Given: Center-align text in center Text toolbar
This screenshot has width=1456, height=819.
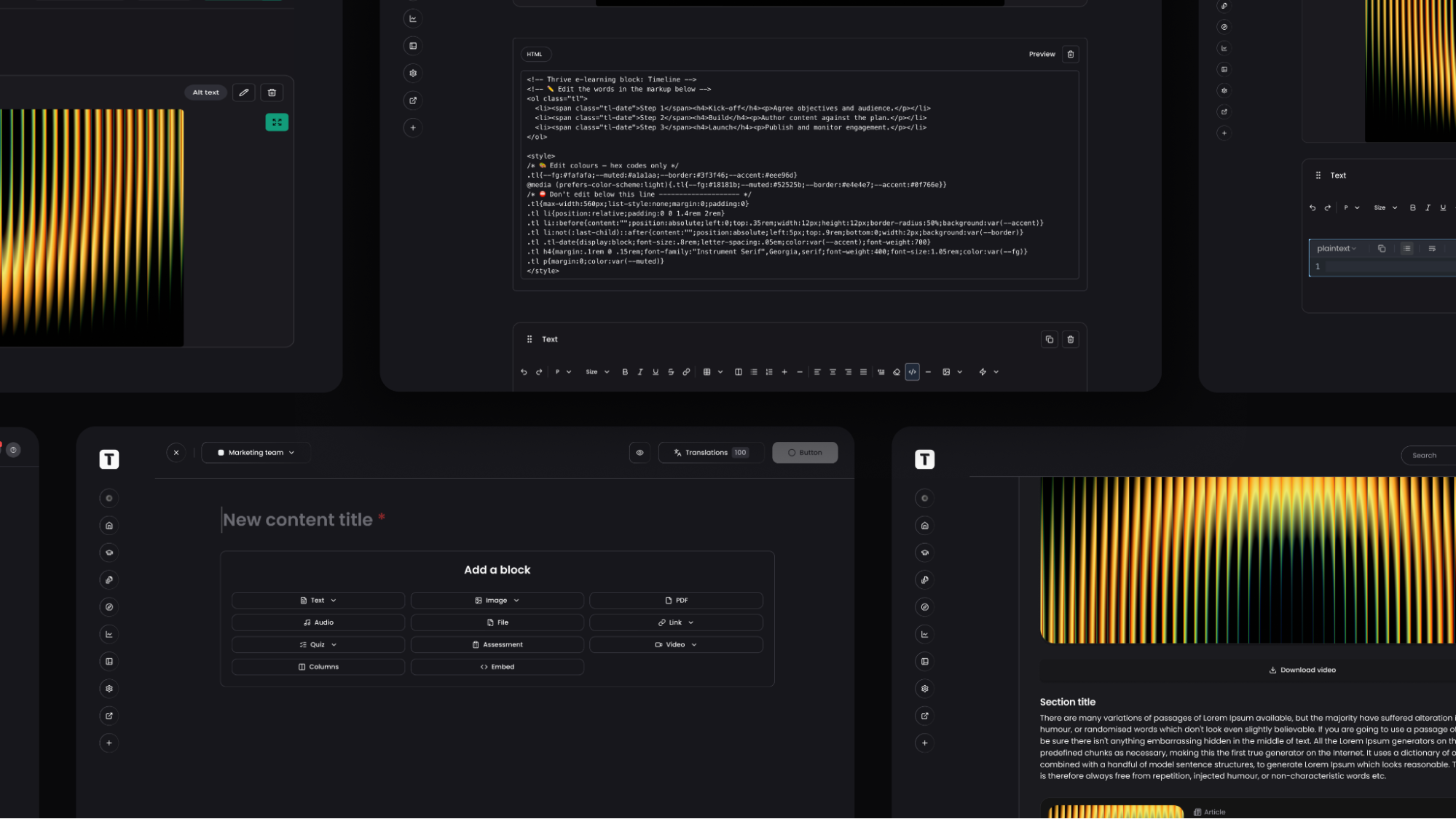Looking at the screenshot, I should (833, 372).
